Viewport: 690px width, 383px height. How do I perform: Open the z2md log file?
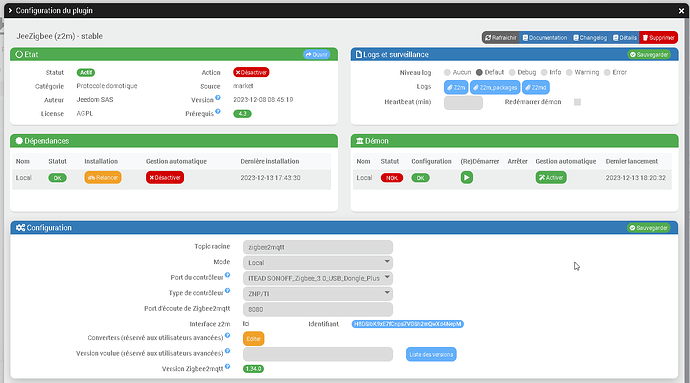[x=536, y=87]
